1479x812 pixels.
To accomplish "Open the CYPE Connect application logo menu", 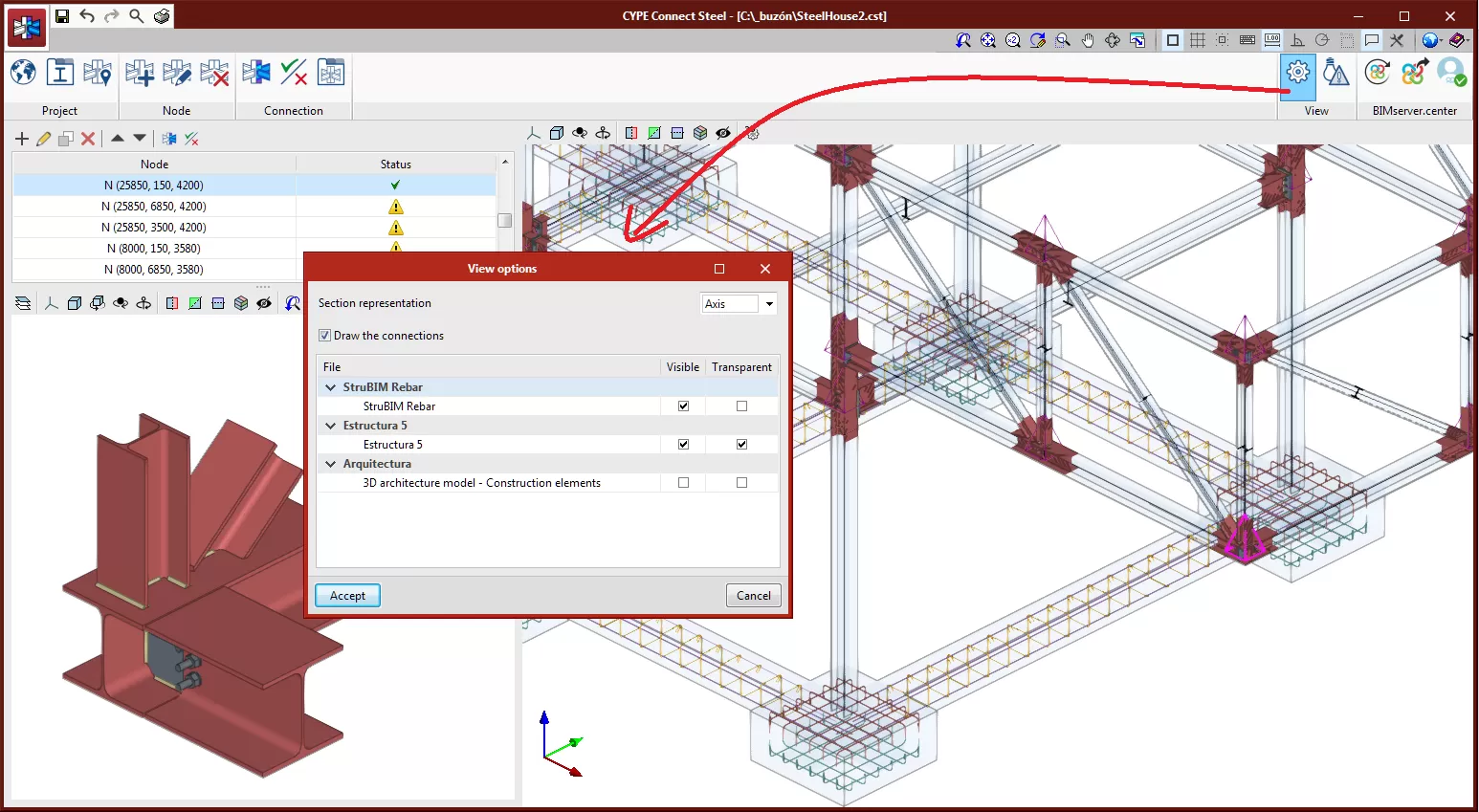I will 27,29.
